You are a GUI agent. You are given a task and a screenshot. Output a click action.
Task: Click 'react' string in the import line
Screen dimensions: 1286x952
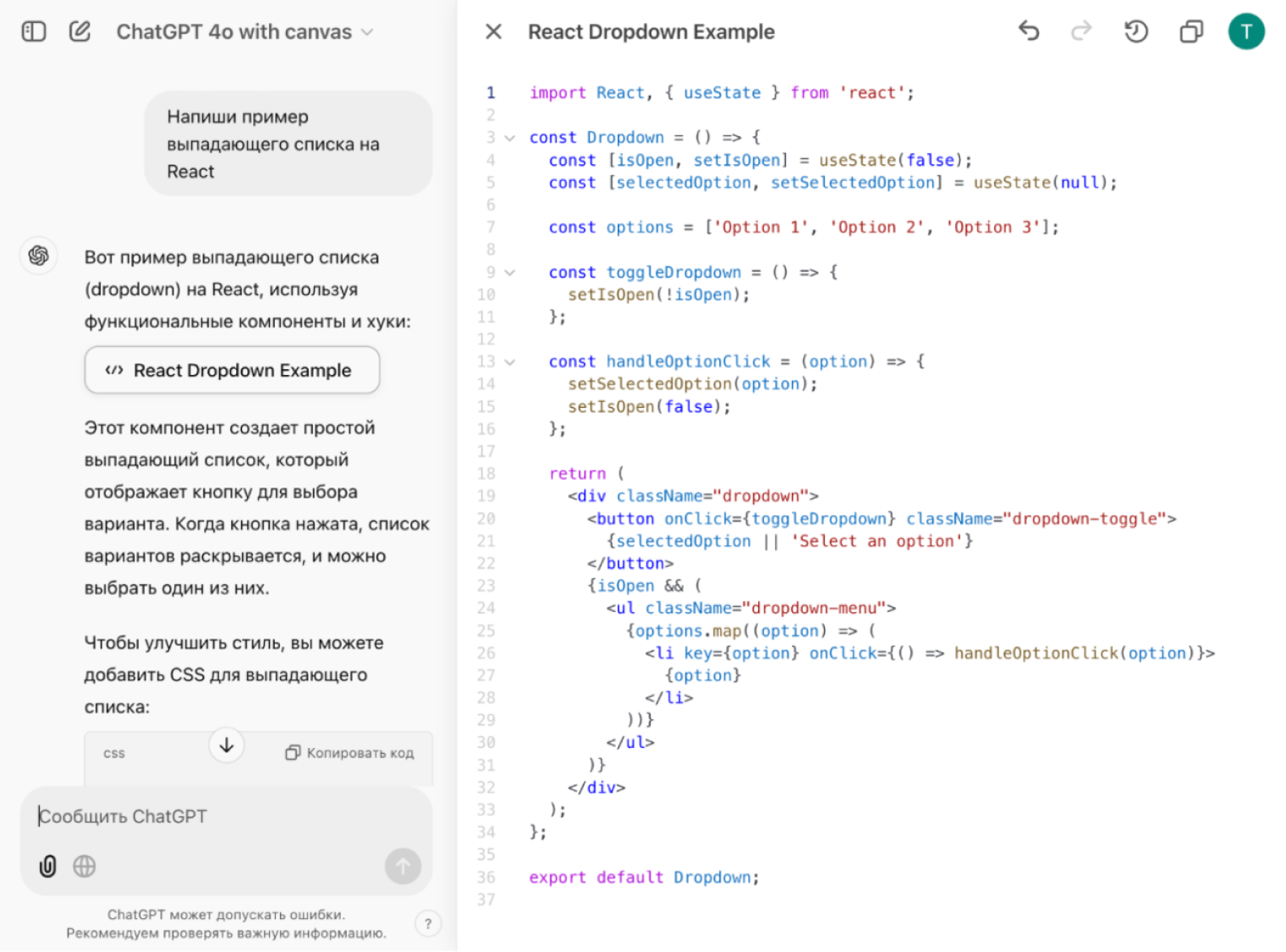pyautogui.click(x=872, y=93)
